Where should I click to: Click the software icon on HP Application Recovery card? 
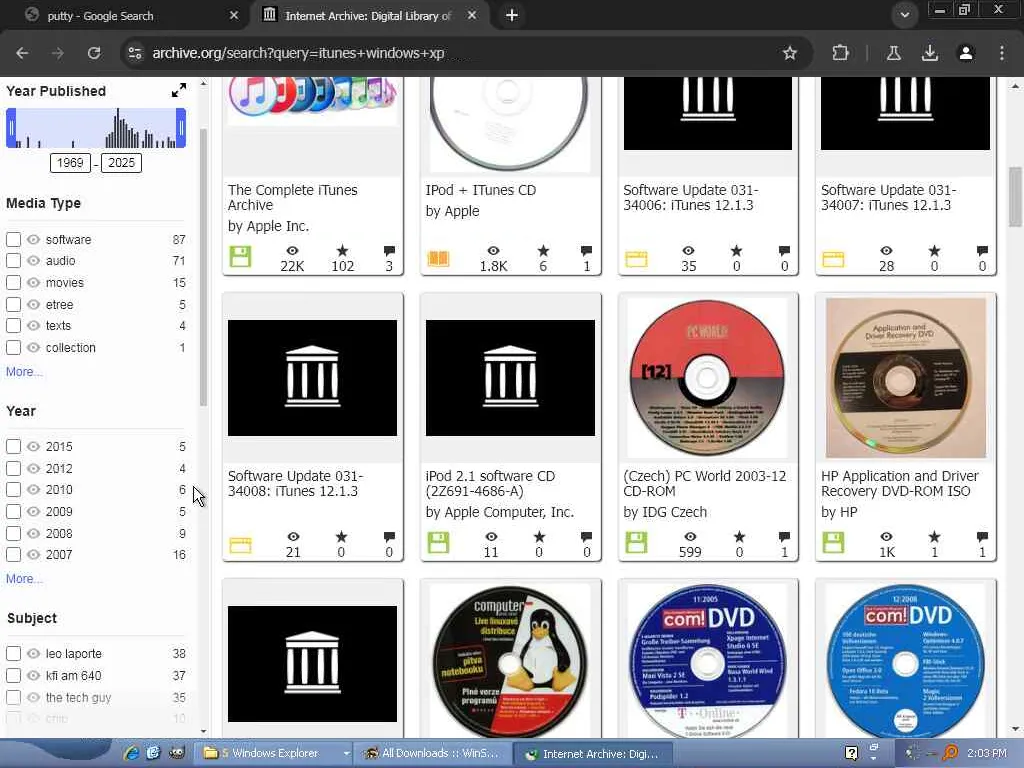pyautogui.click(x=833, y=543)
